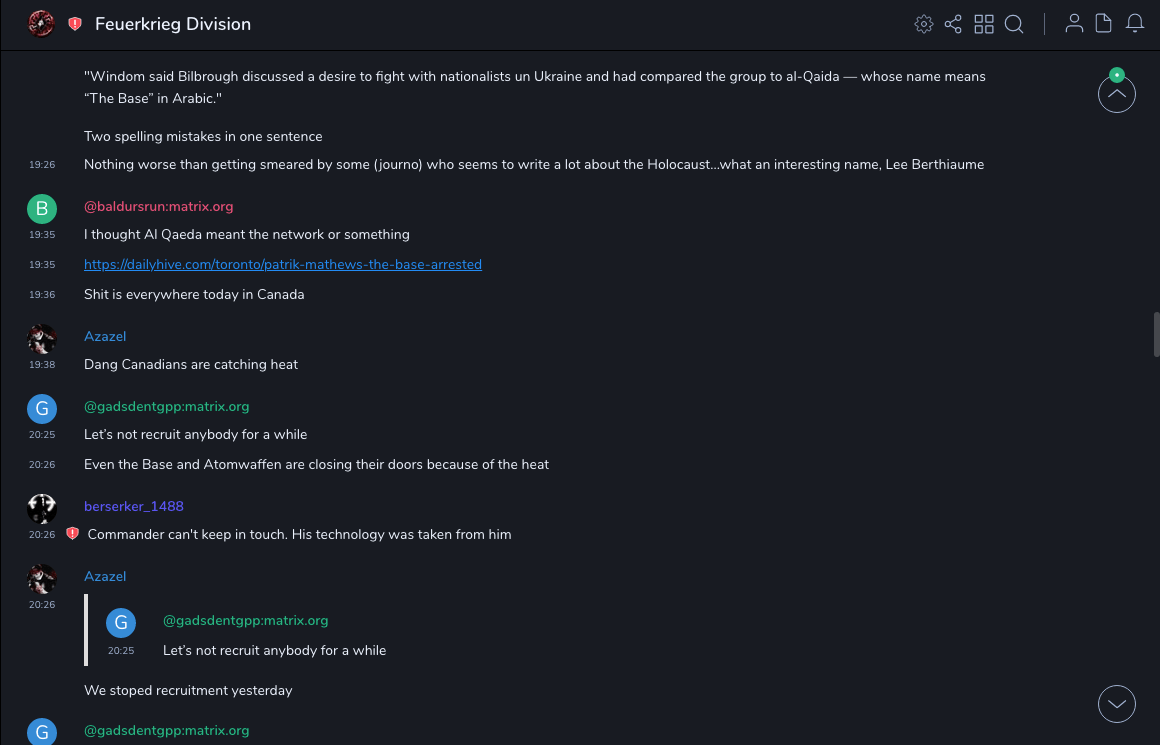Open the room files icon

click(1104, 24)
